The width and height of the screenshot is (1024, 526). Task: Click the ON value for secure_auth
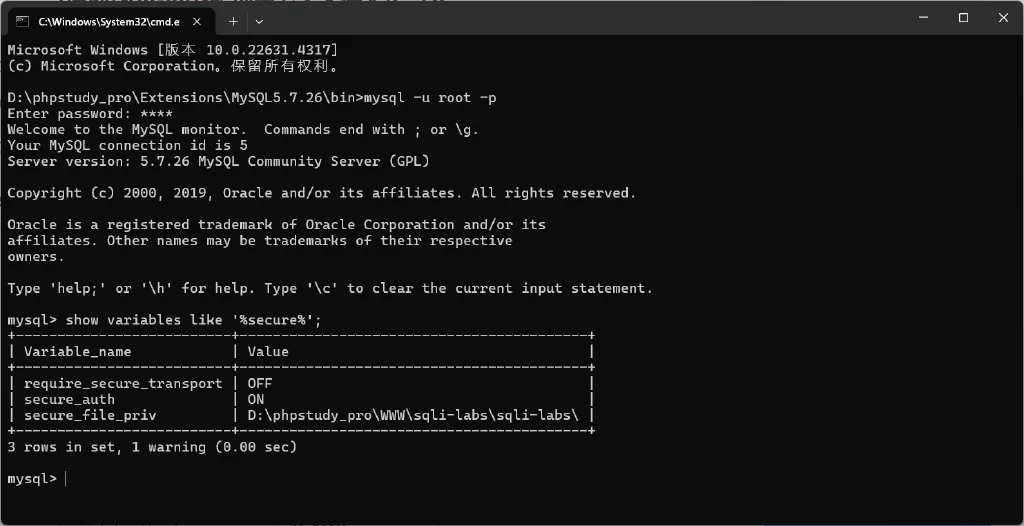[x=256, y=399]
